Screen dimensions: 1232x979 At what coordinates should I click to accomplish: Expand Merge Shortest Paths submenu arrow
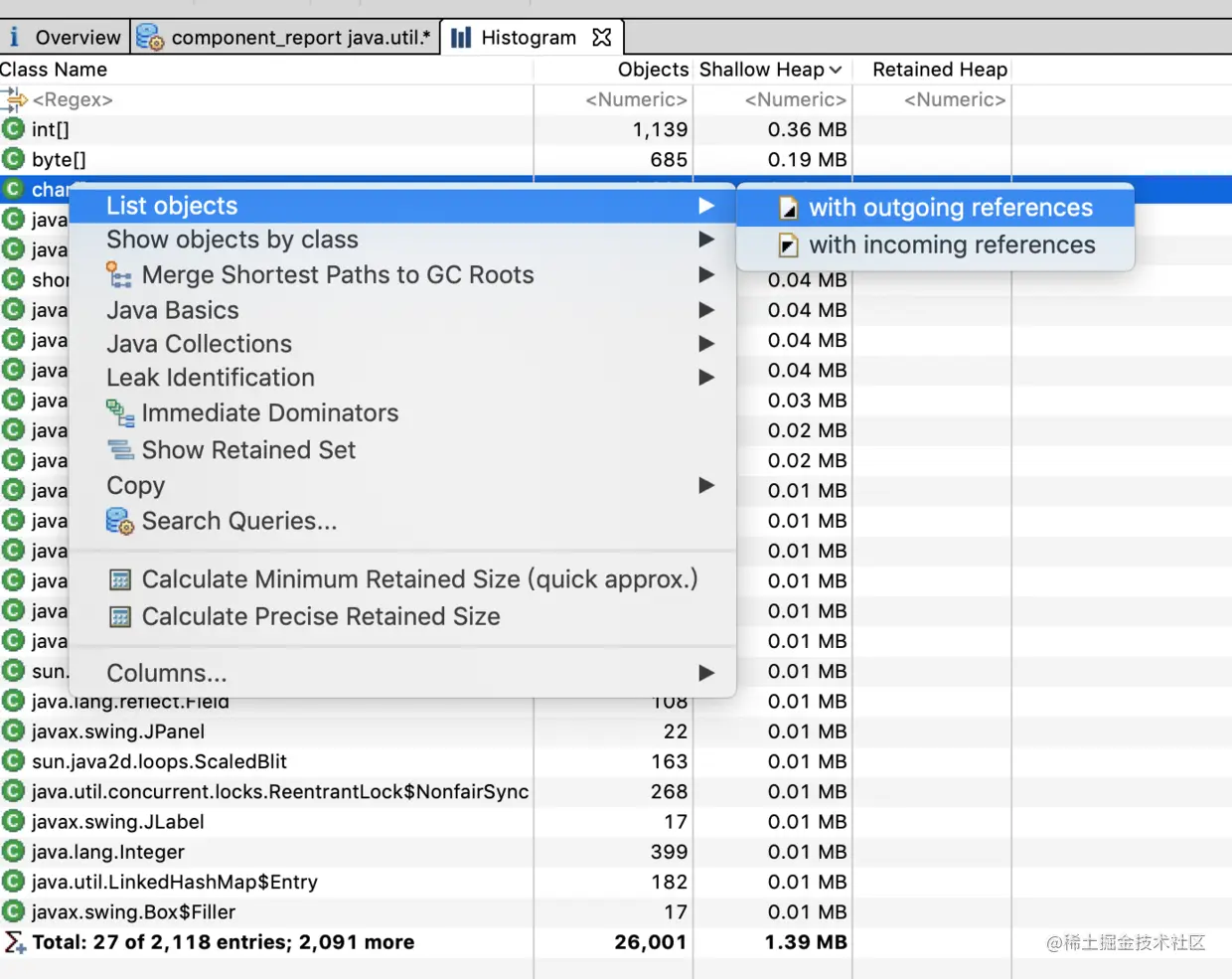pos(706,275)
